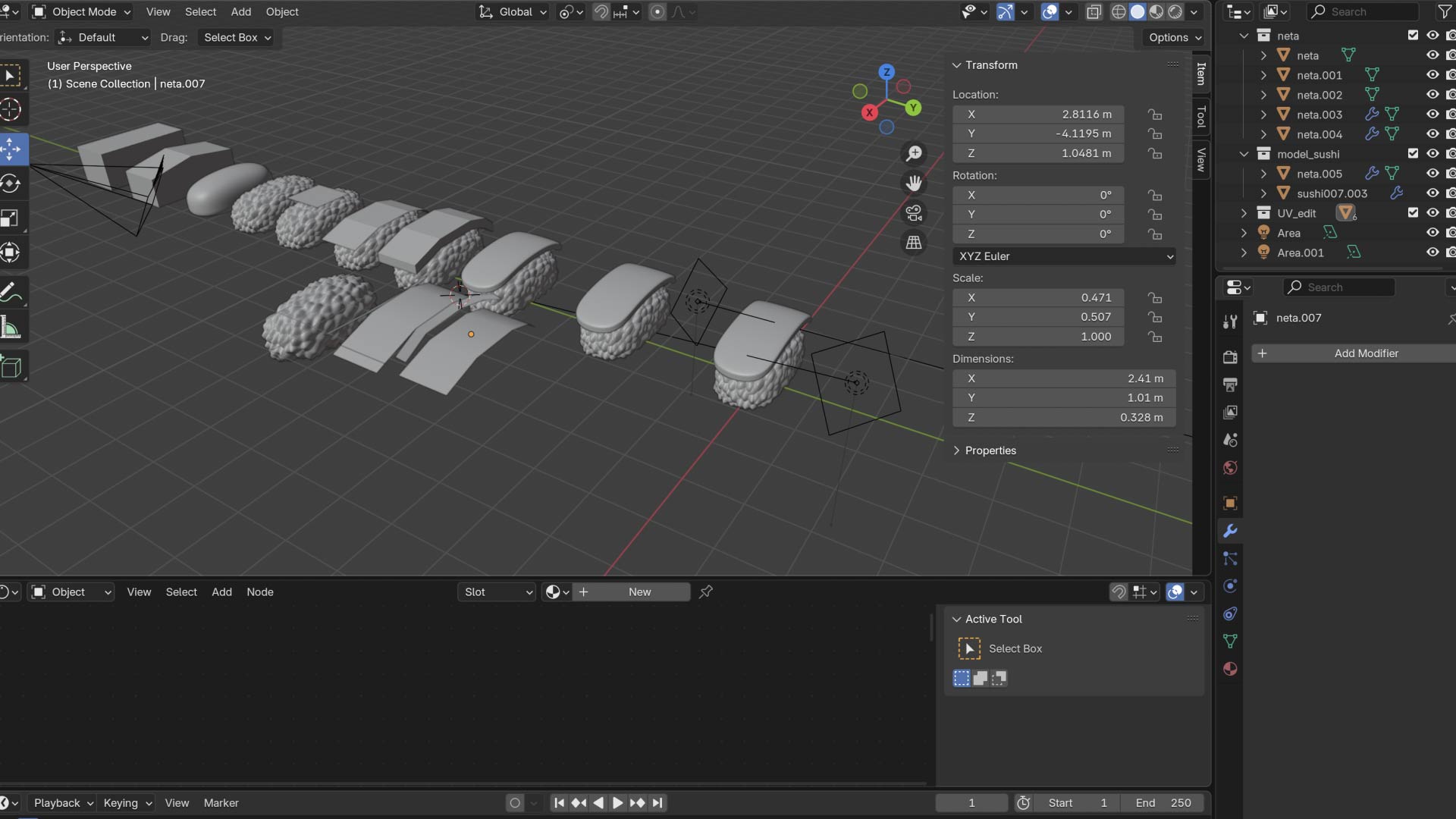Open the Object menu in the 3D viewport header

tap(281, 11)
